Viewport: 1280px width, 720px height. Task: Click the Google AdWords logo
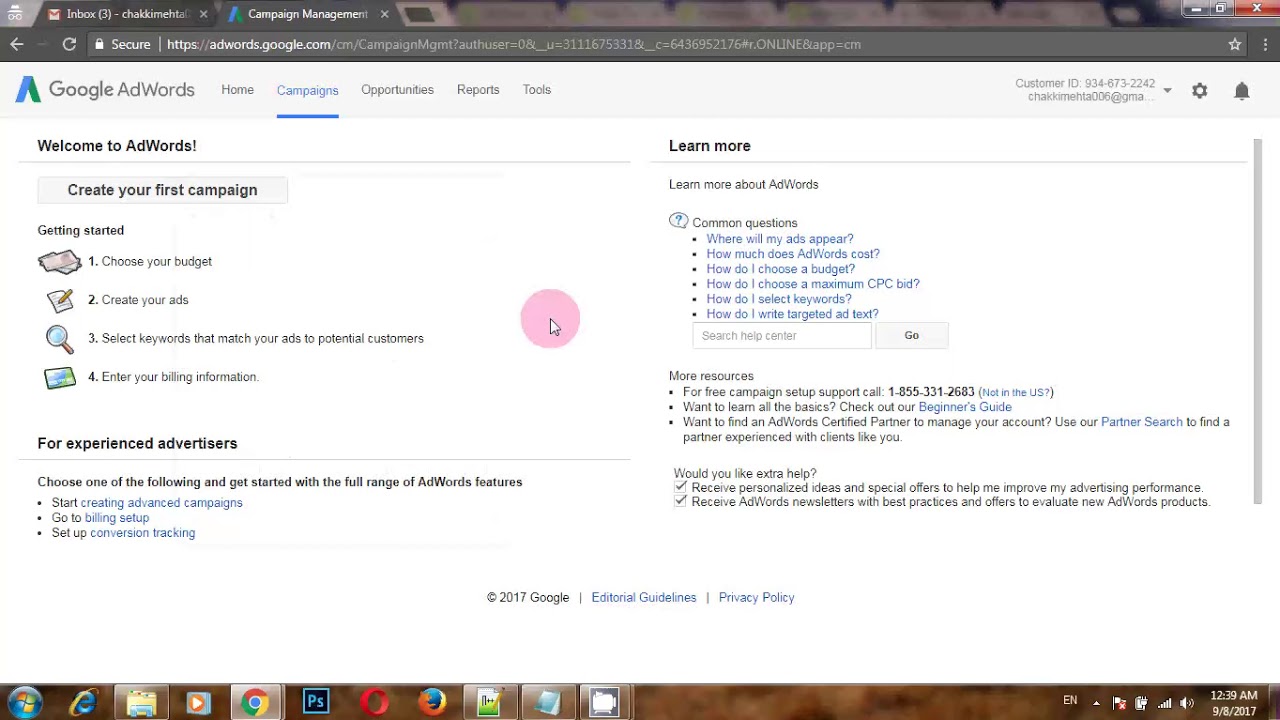[x=105, y=90]
